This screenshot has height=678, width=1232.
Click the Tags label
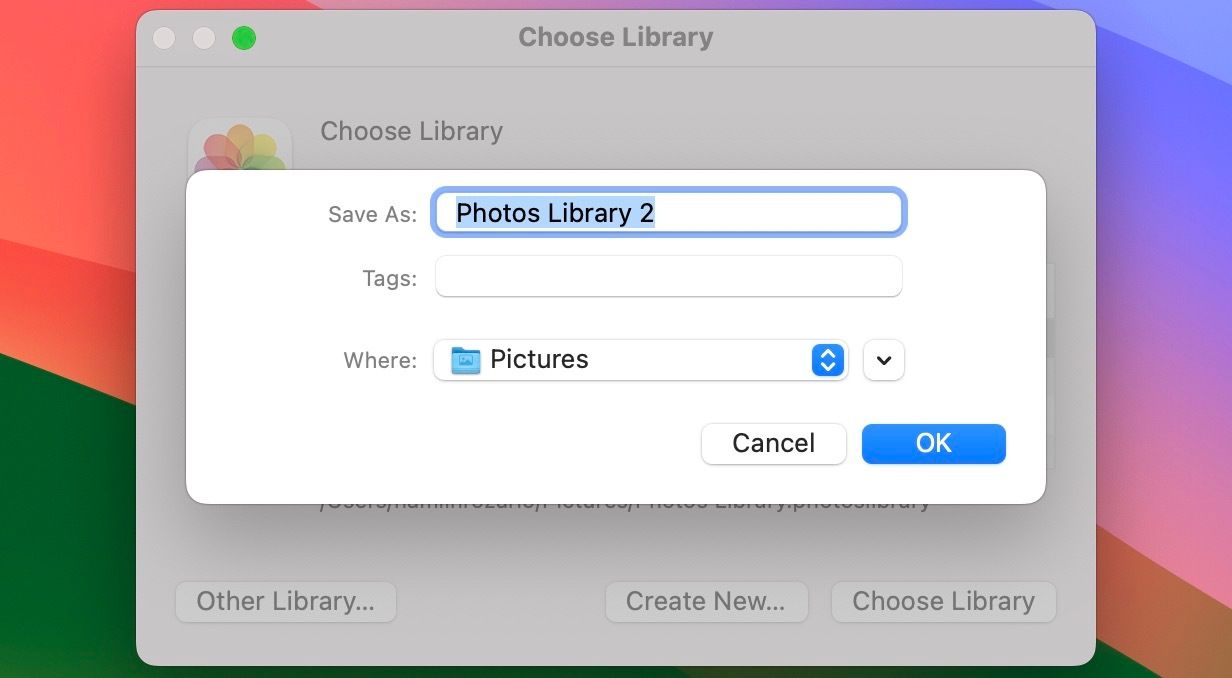tap(388, 278)
